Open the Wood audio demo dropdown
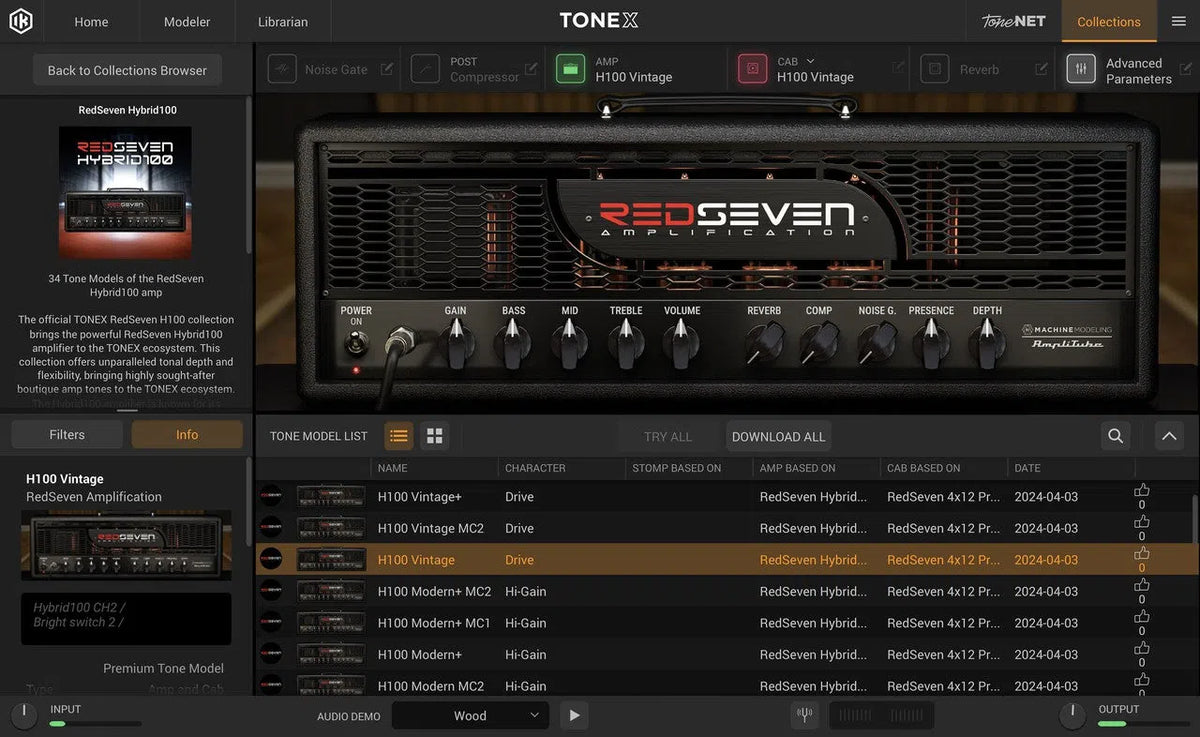 [x=470, y=715]
